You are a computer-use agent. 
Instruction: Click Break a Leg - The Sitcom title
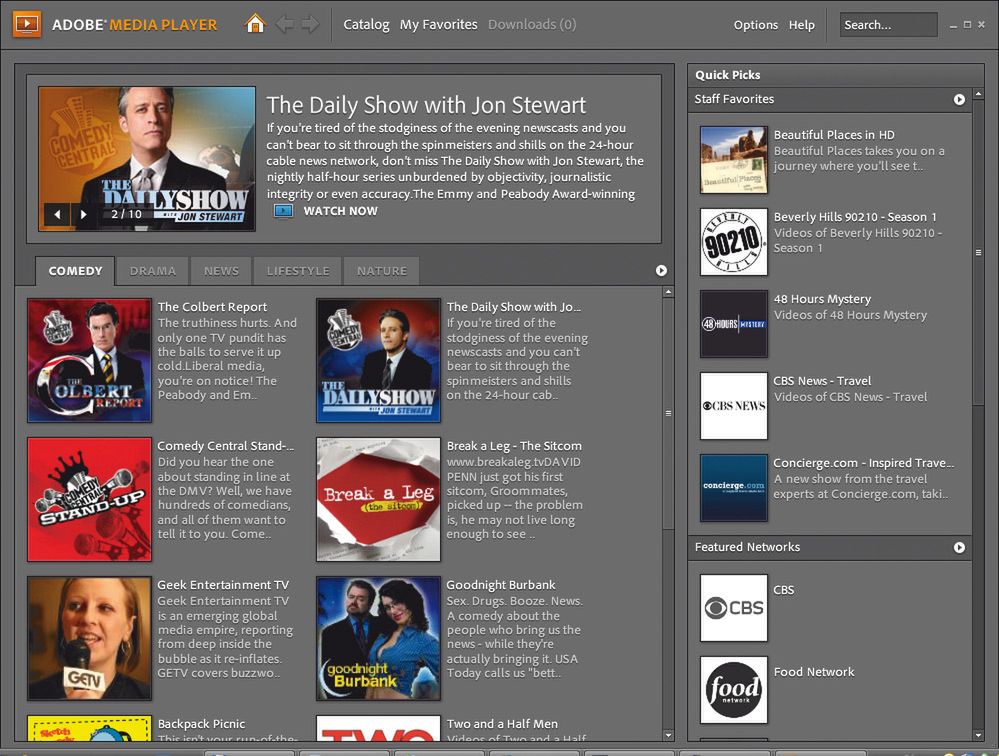pos(514,446)
